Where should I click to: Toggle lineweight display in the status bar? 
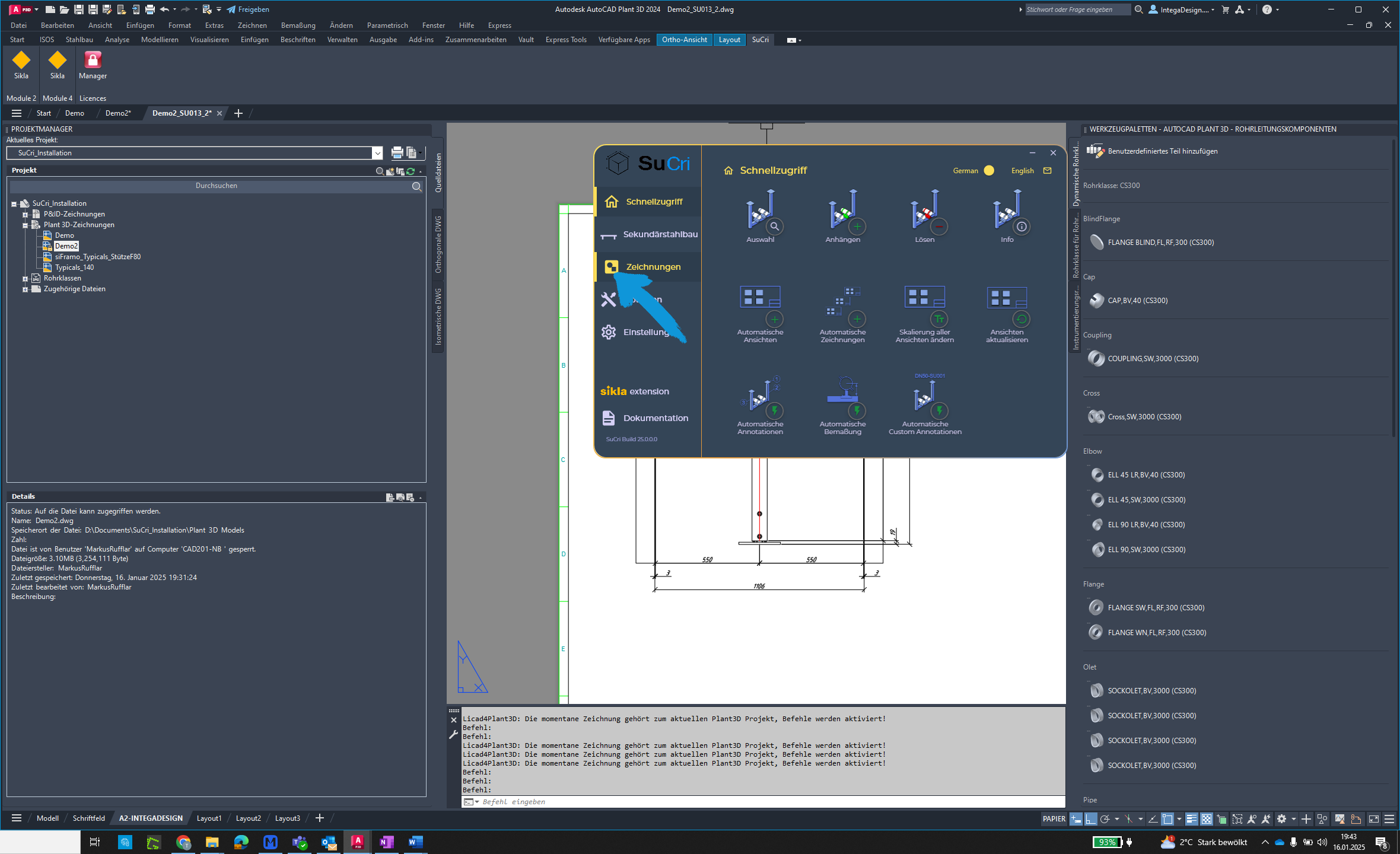[1192, 819]
